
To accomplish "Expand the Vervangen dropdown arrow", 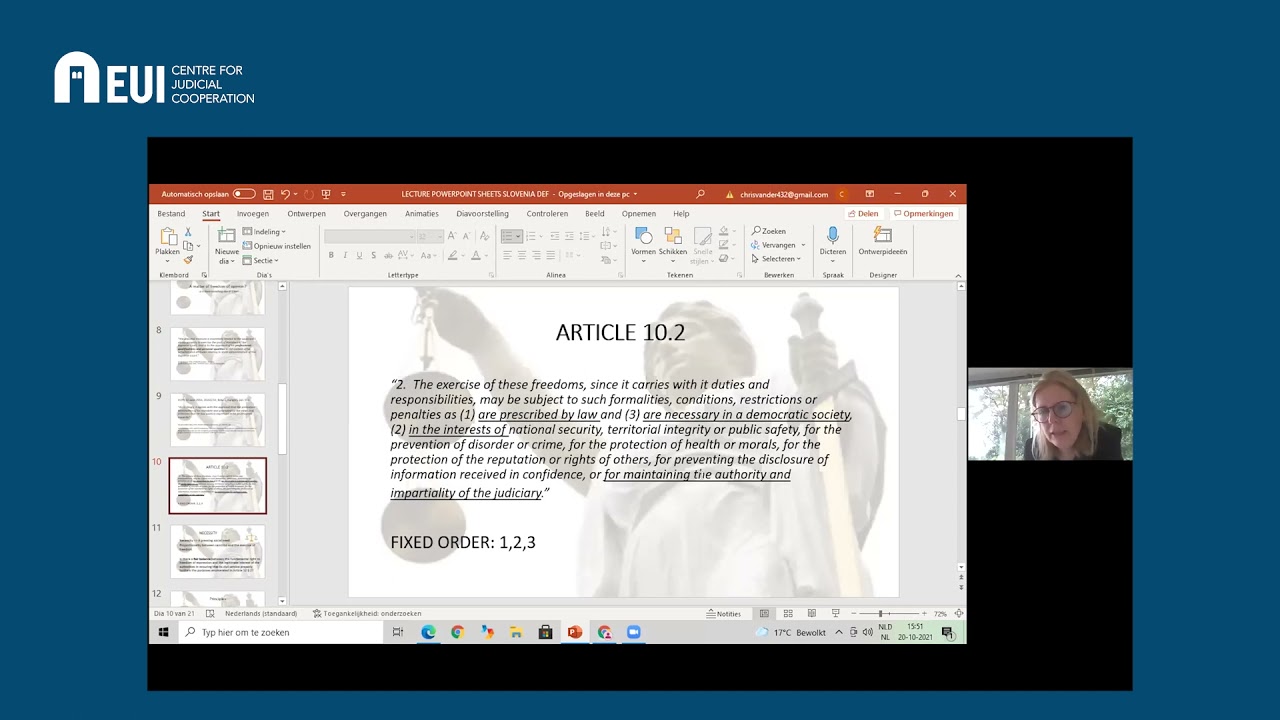I will coord(803,245).
